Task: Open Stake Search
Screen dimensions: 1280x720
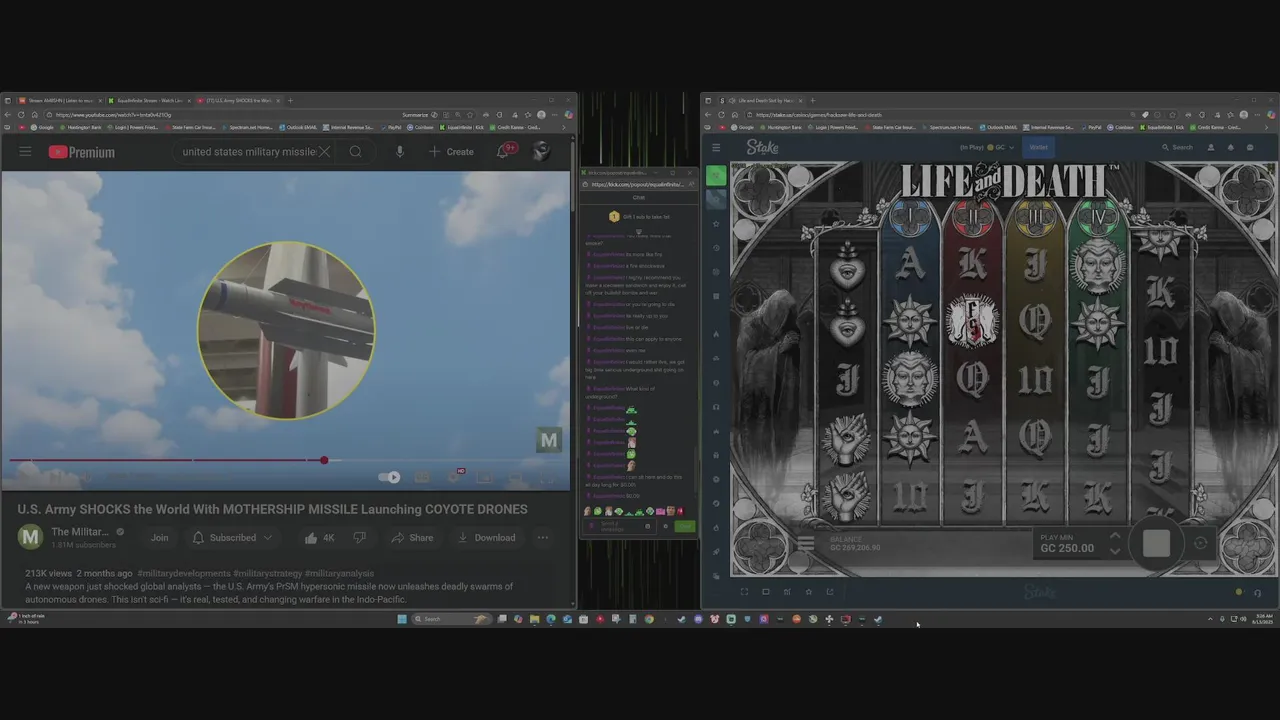Action: [1177, 147]
